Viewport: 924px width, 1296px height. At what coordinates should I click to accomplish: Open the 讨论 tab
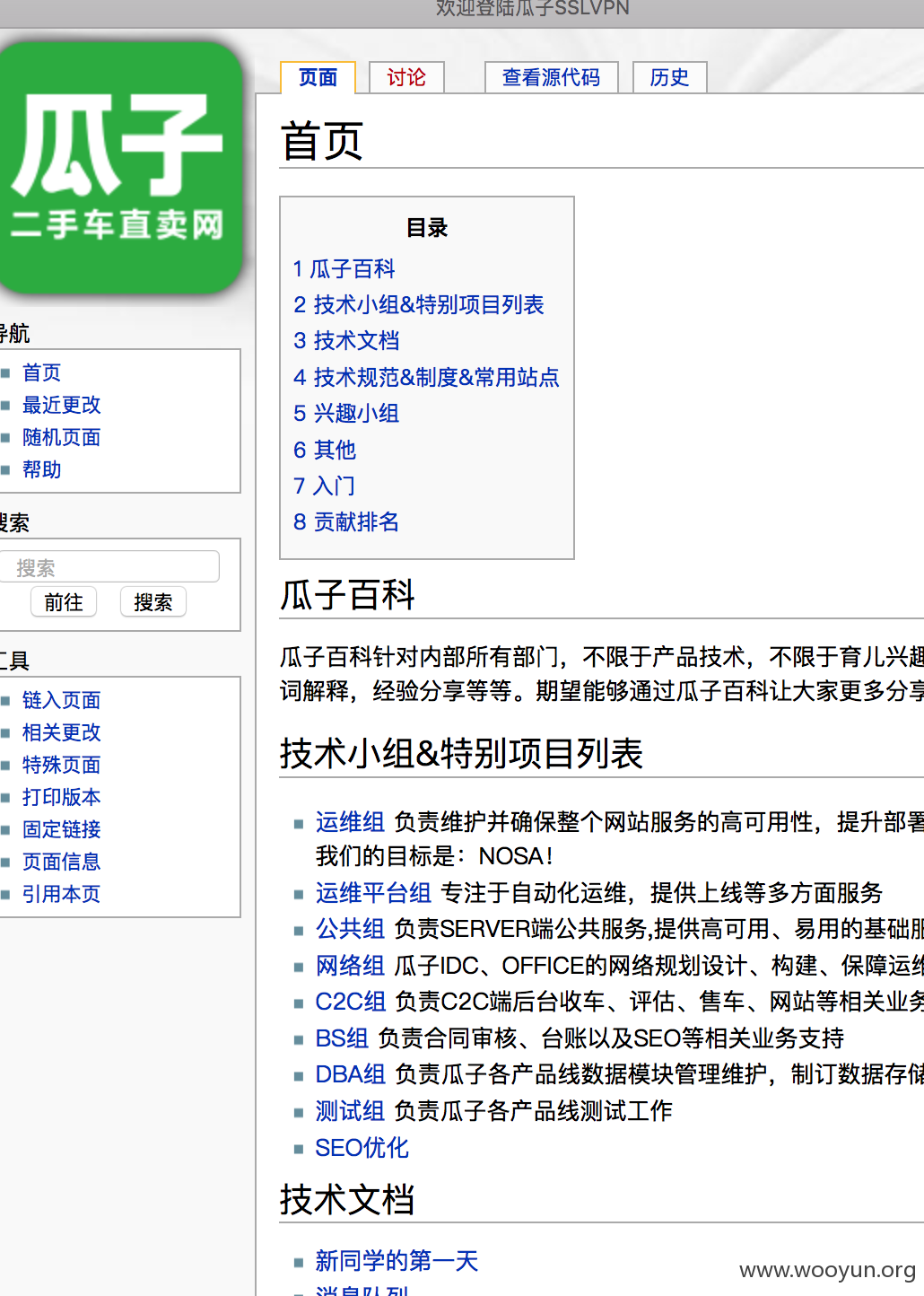[x=406, y=77]
